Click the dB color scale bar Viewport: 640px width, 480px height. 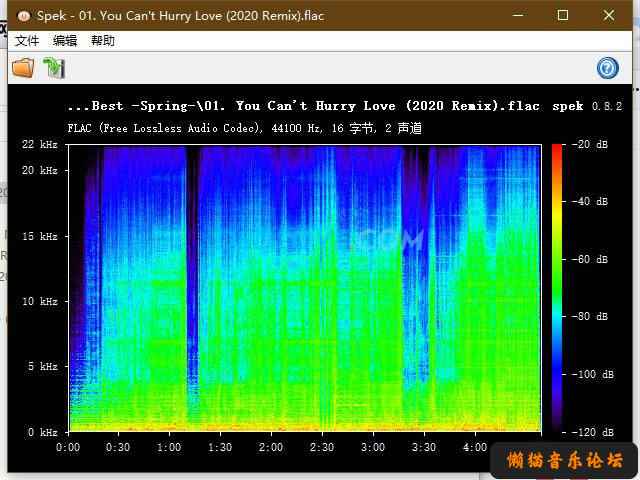click(557, 288)
